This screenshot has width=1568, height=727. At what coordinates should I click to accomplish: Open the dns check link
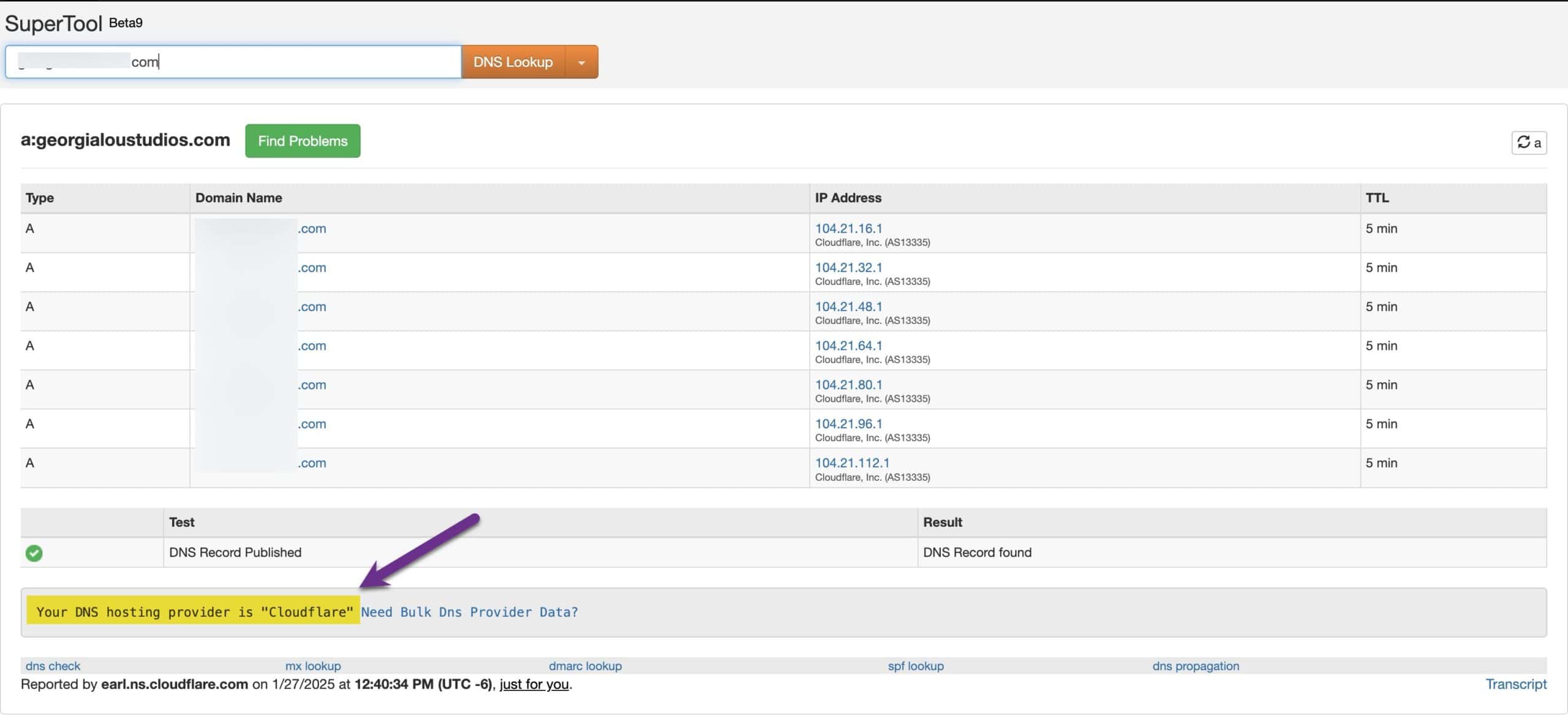[53, 666]
